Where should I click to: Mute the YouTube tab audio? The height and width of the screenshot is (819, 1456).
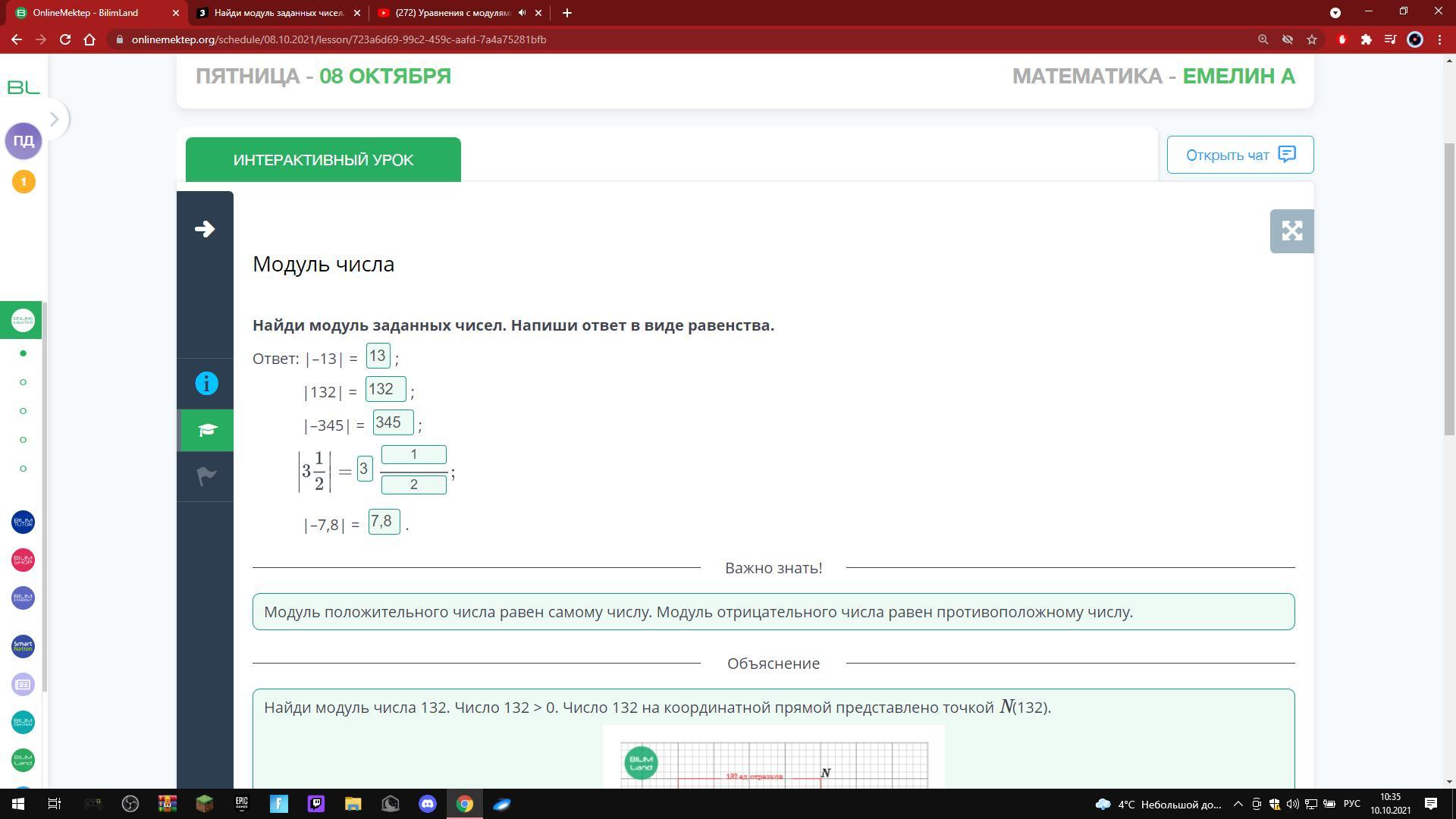pos(522,13)
